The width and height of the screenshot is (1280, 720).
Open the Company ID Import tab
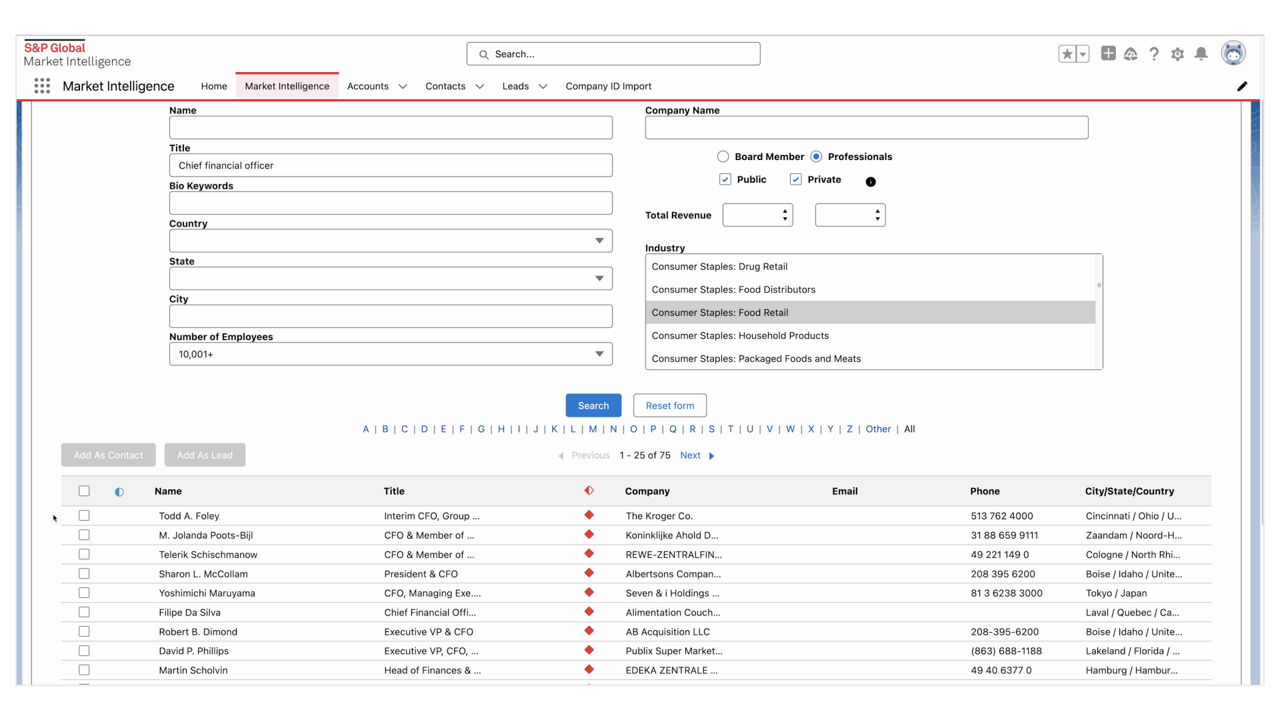pyautogui.click(x=608, y=86)
